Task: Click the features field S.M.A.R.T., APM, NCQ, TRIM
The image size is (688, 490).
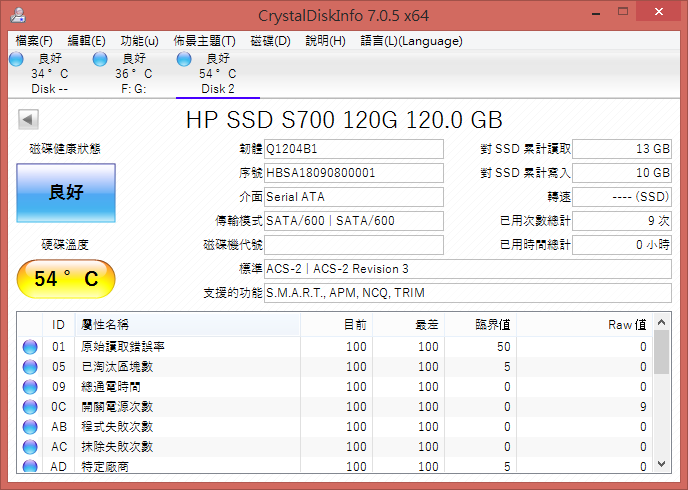Action: pos(468,293)
